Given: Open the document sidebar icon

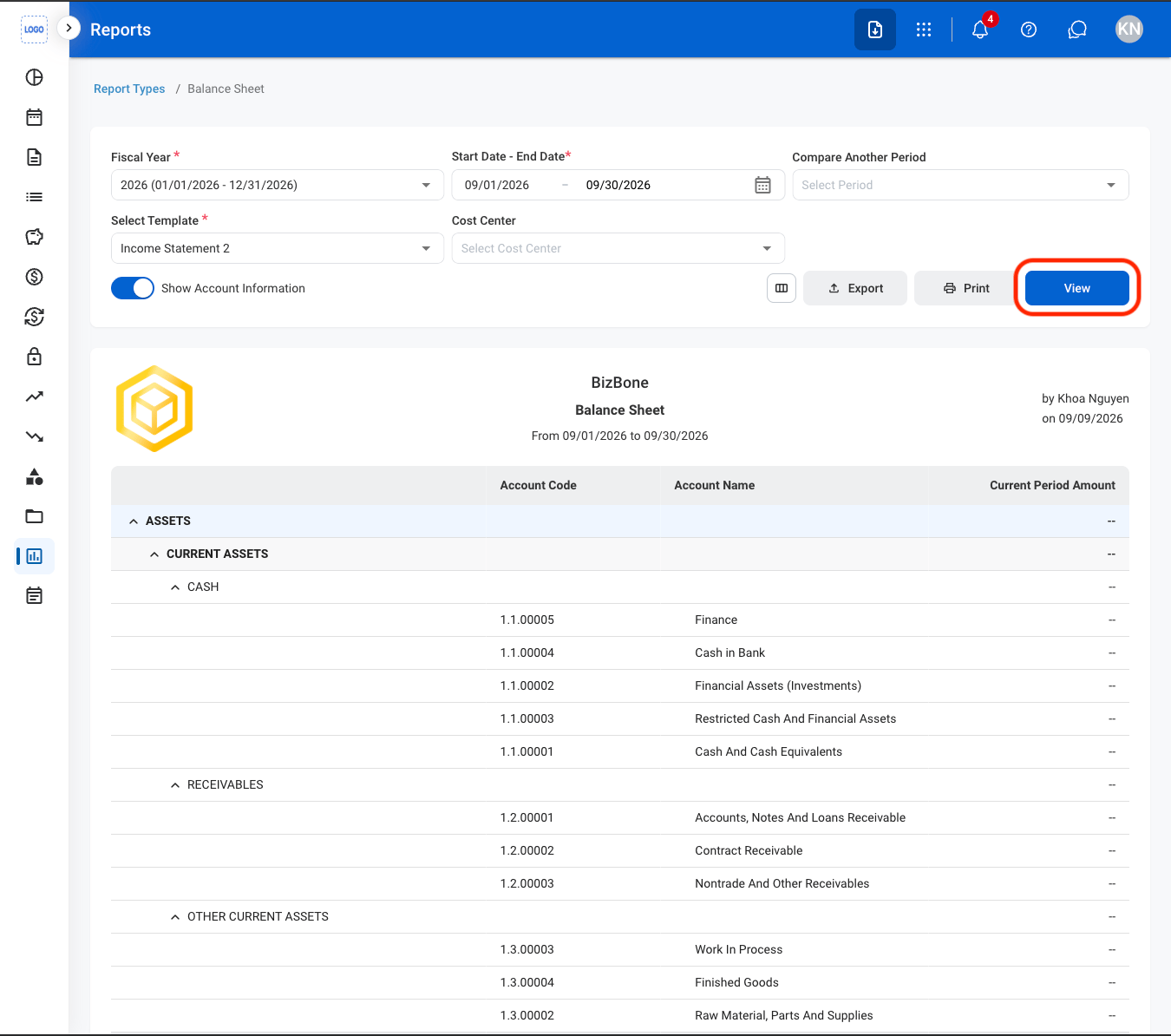Looking at the screenshot, I should coord(34,157).
